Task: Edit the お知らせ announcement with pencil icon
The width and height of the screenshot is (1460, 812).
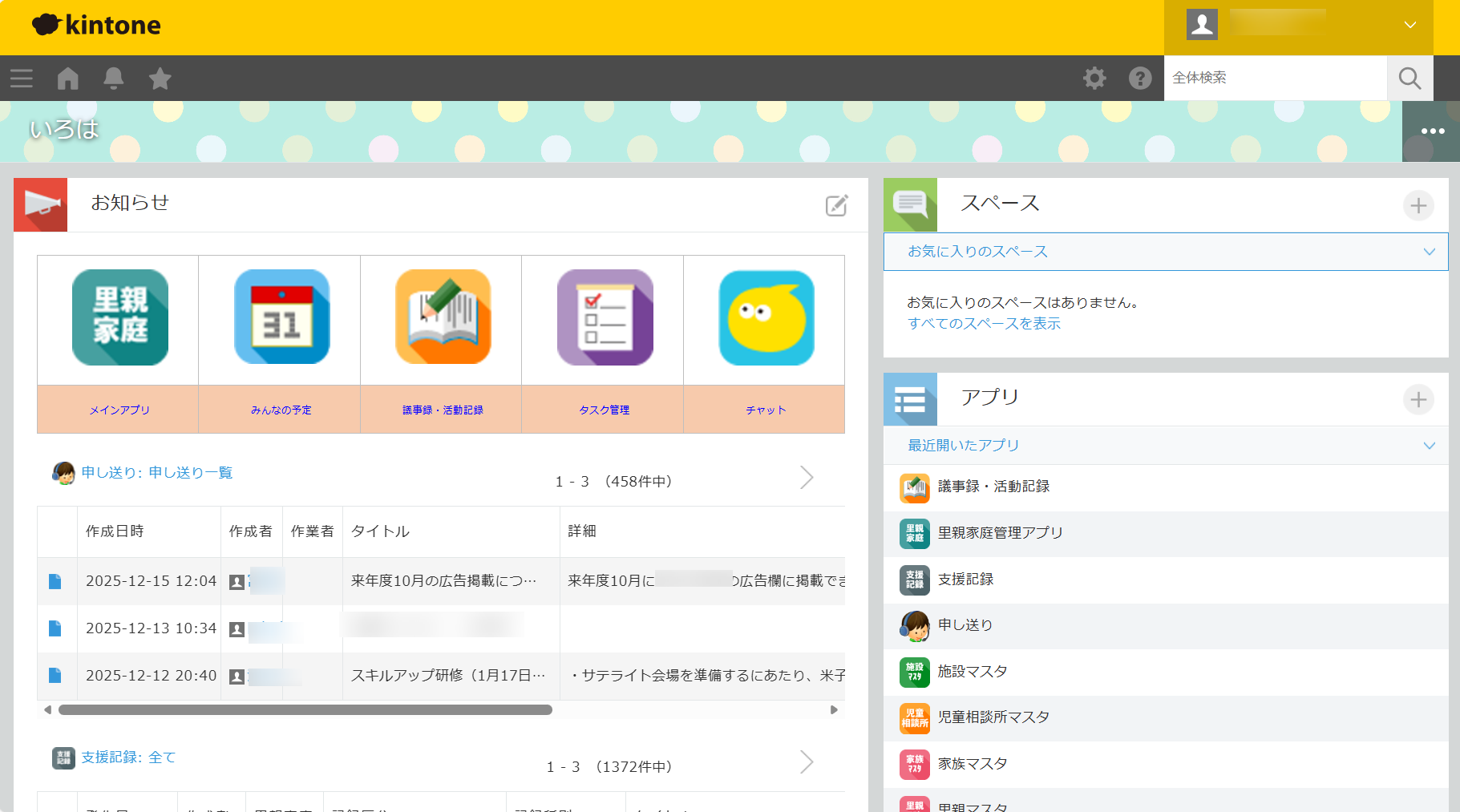Action: [836, 206]
